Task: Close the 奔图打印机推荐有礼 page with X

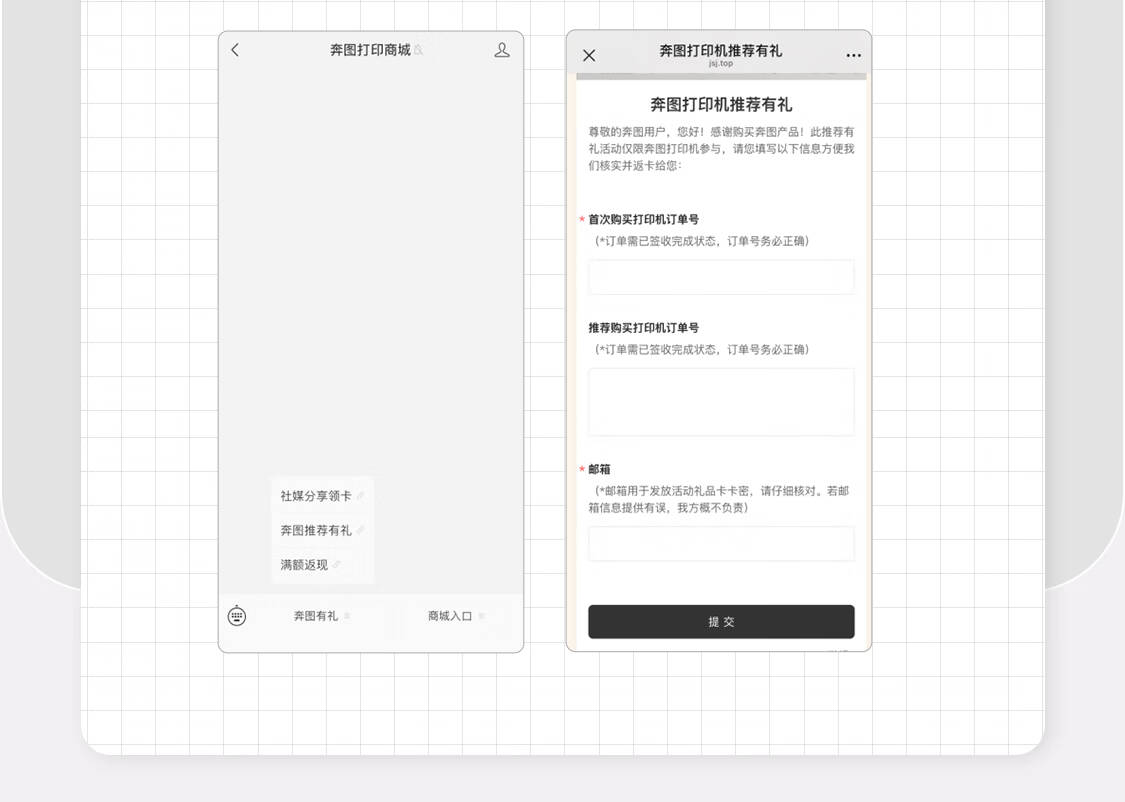Action: pyautogui.click(x=589, y=55)
